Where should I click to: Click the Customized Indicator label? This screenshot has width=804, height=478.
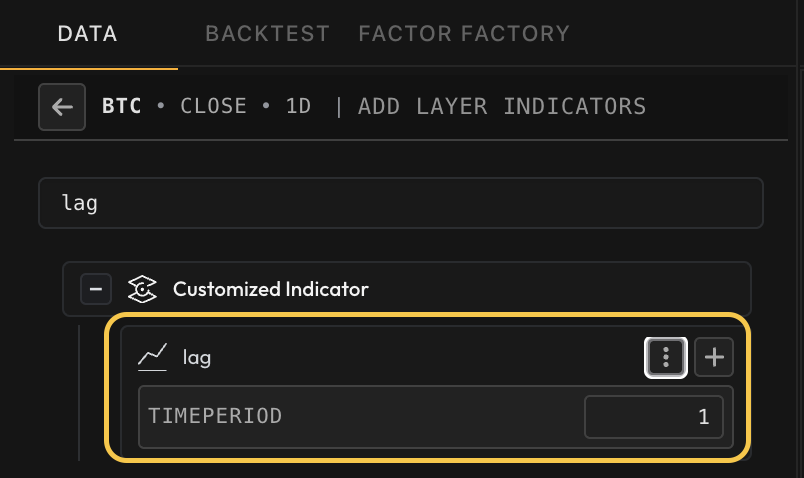coord(270,289)
